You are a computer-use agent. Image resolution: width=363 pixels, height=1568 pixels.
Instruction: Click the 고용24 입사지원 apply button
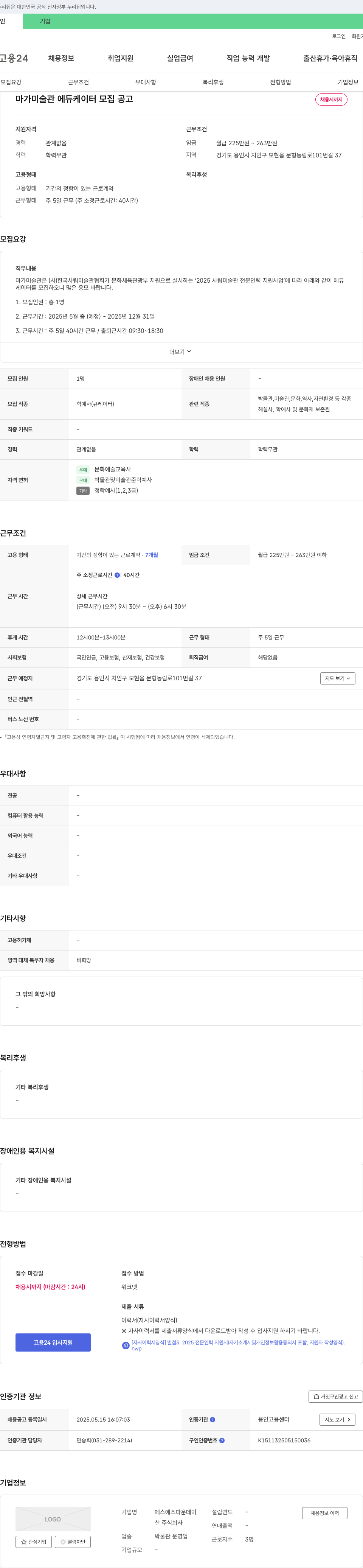(x=53, y=1342)
